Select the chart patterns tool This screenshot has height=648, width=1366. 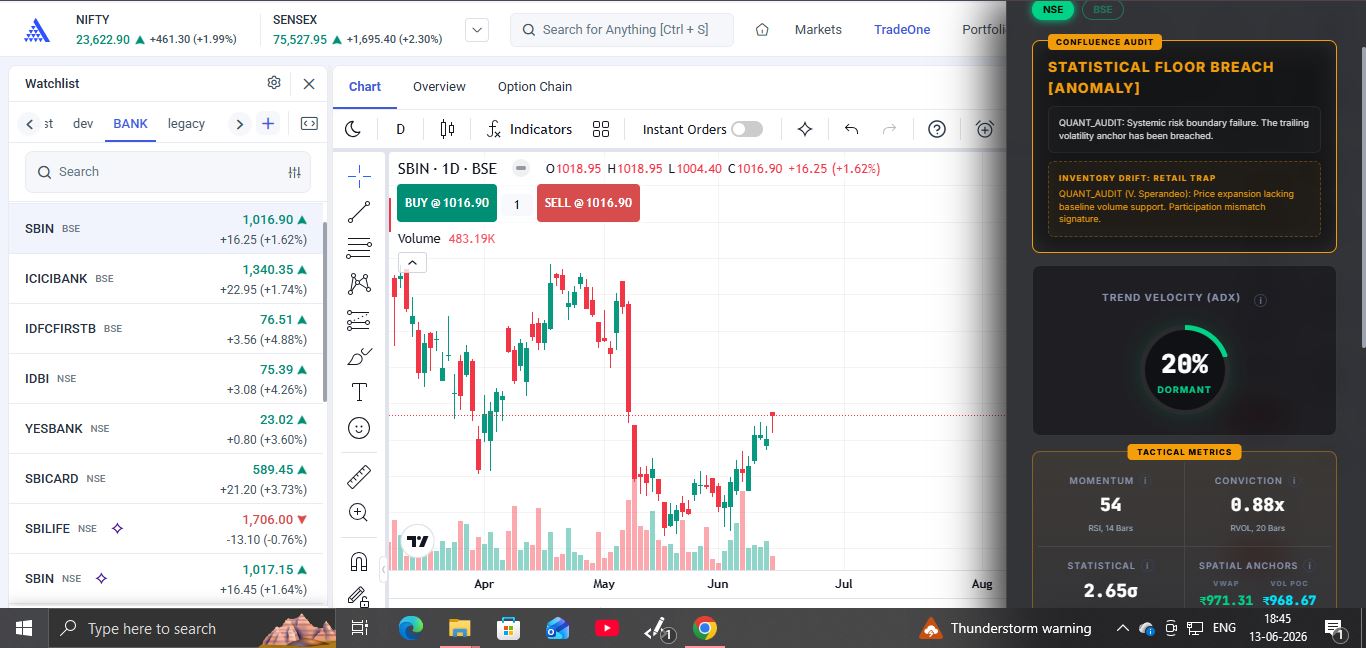click(x=359, y=284)
